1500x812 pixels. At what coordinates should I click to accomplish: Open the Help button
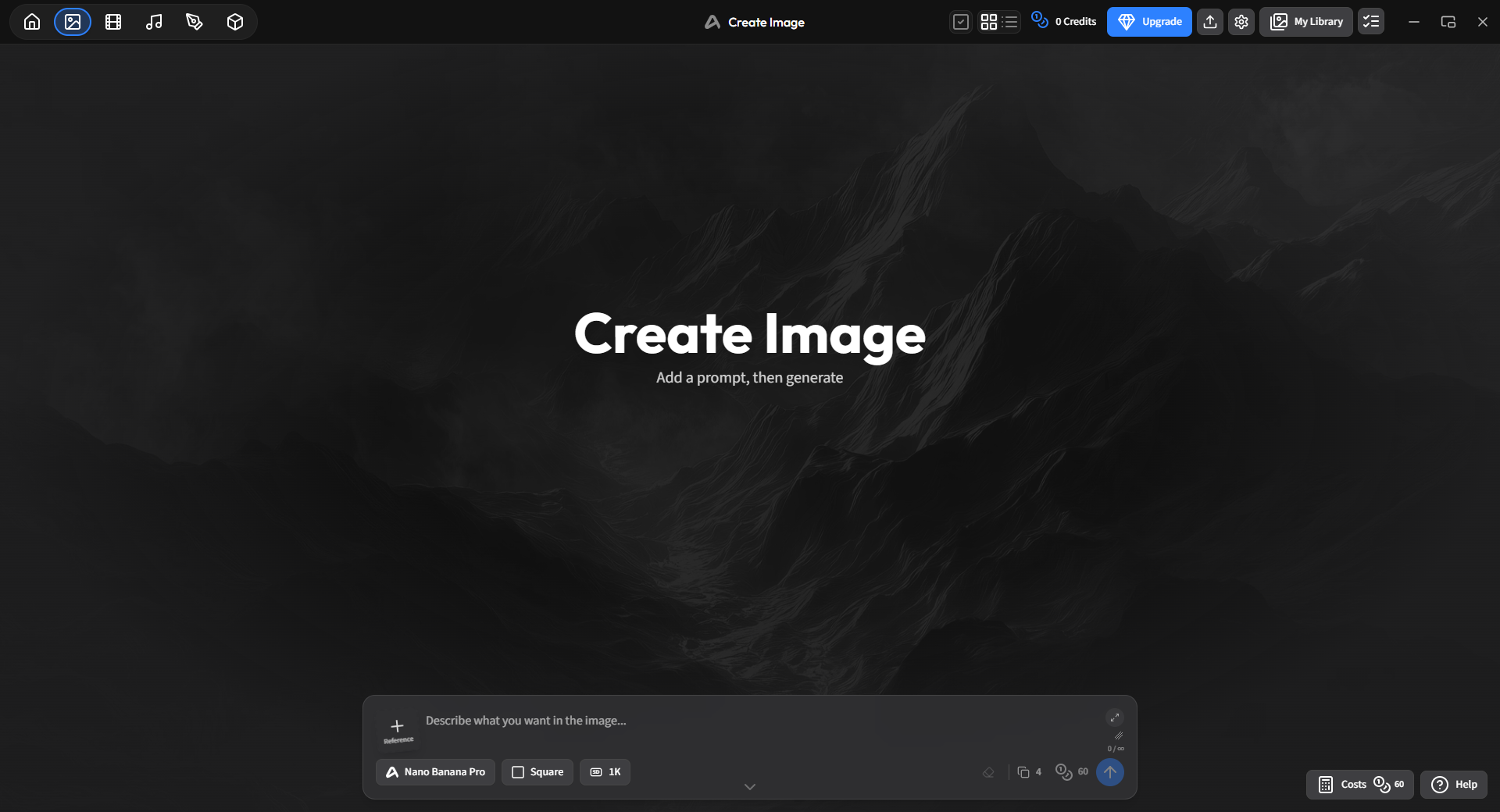click(x=1454, y=785)
